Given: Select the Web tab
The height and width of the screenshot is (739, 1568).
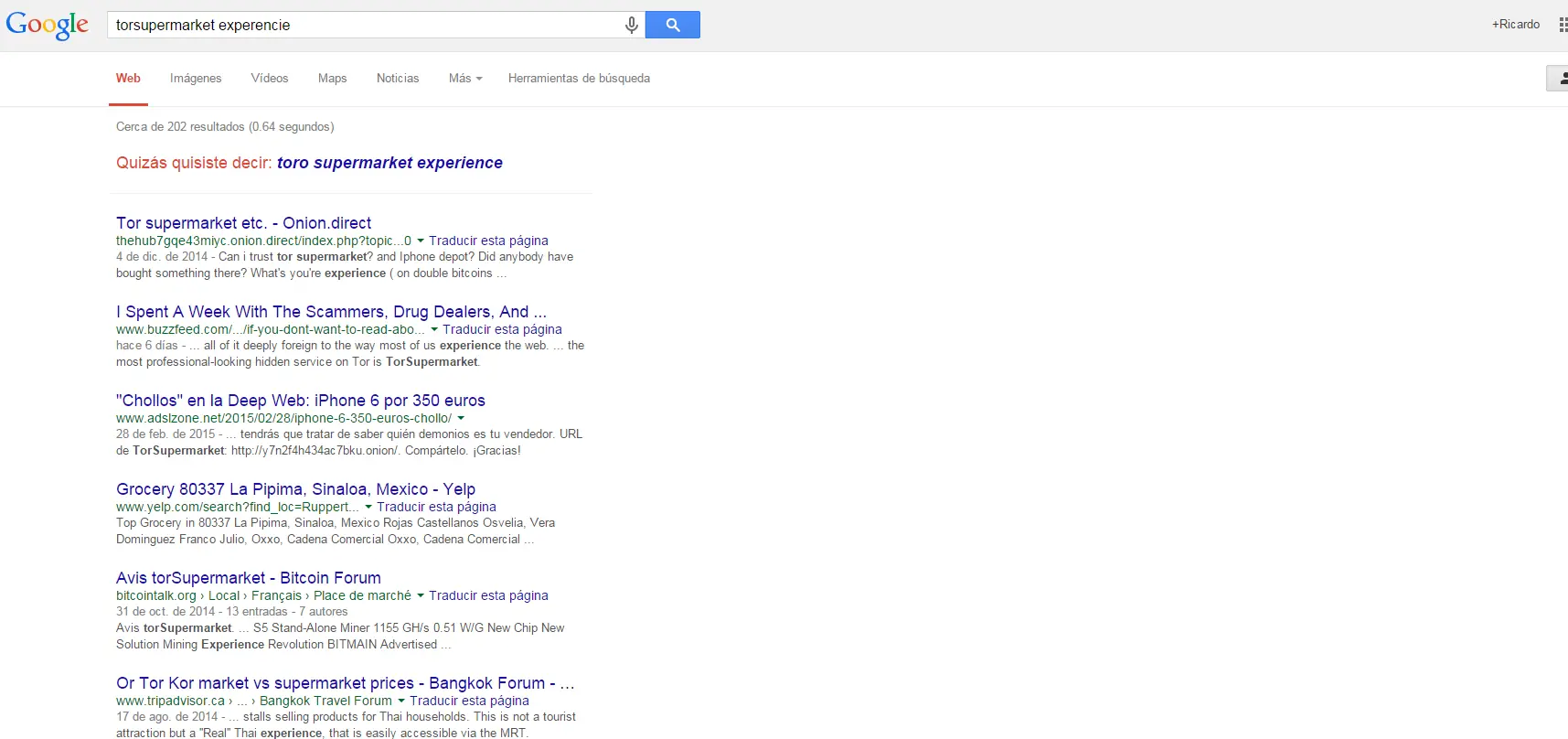Looking at the screenshot, I should click(128, 79).
